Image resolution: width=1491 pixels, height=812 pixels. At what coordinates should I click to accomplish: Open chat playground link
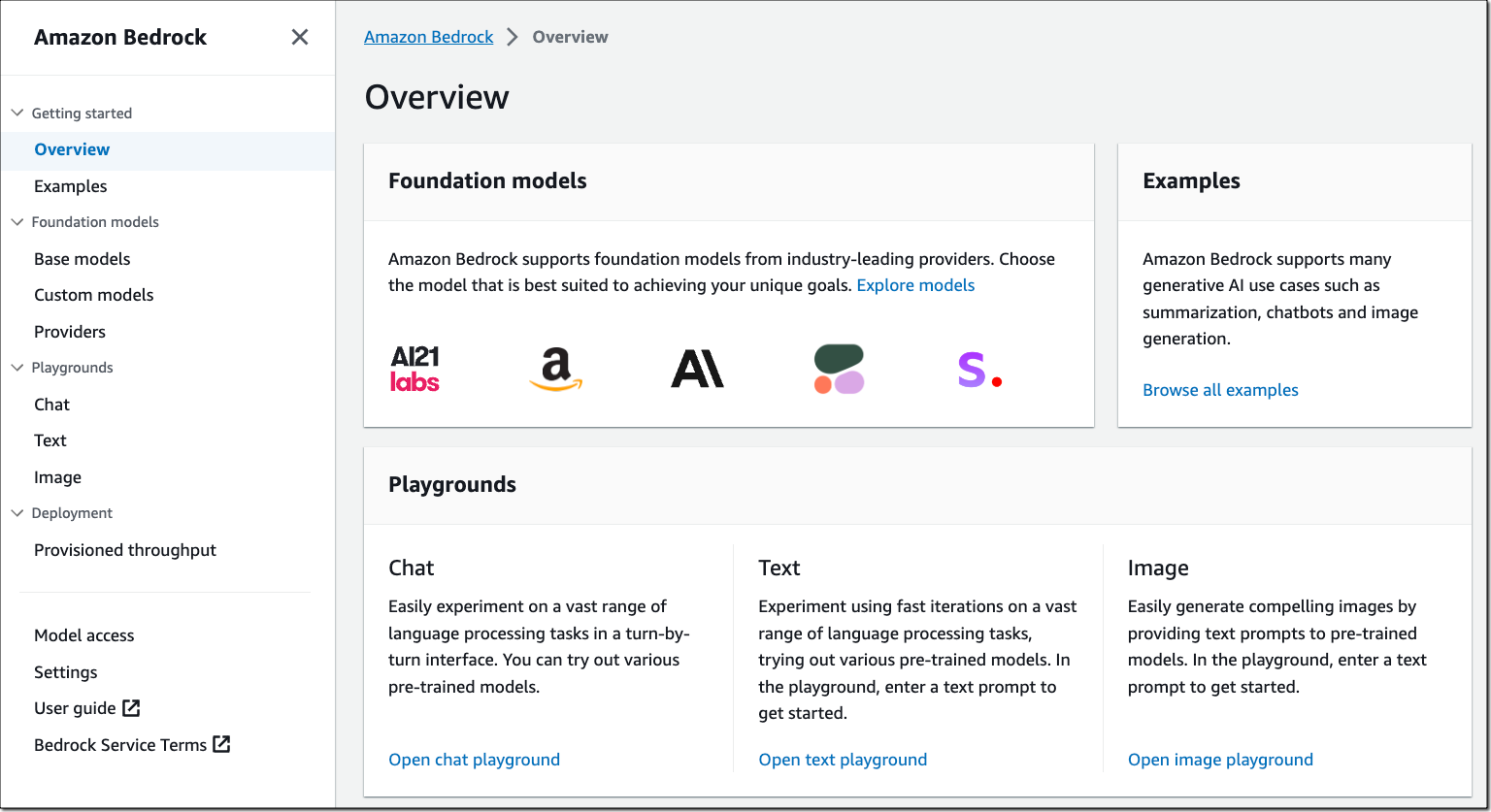click(474, 760)
